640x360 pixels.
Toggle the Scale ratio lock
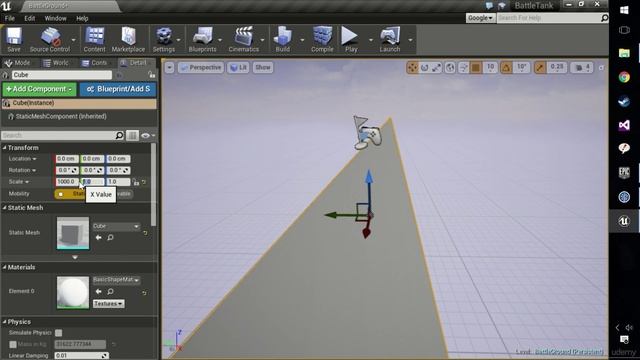click(136, 182)
